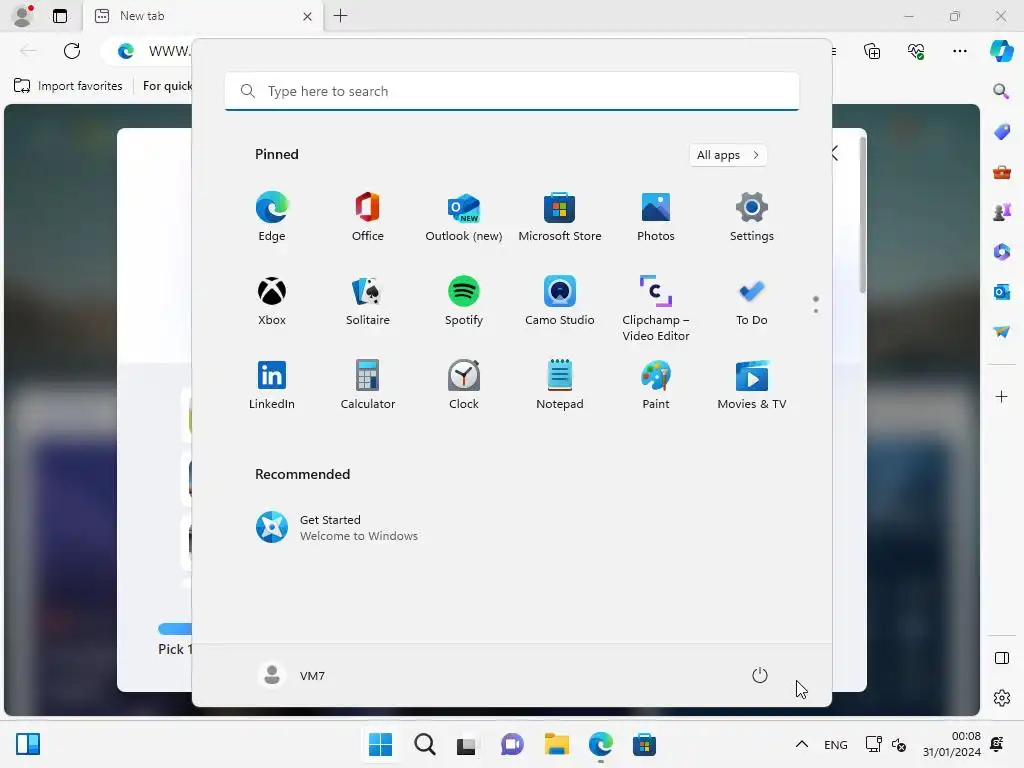Open the Chat icon on taskbar
This screenshot has height=768, width=1024.
(512, 744)
